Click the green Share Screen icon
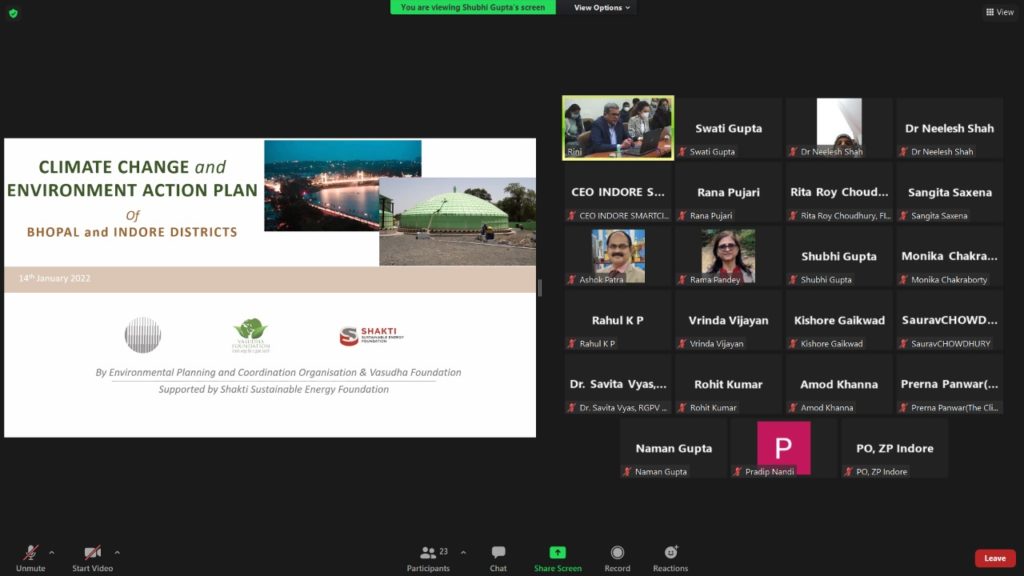This screenshot has width=1024, height=576. pyautogui.click(x=557, y=552)
